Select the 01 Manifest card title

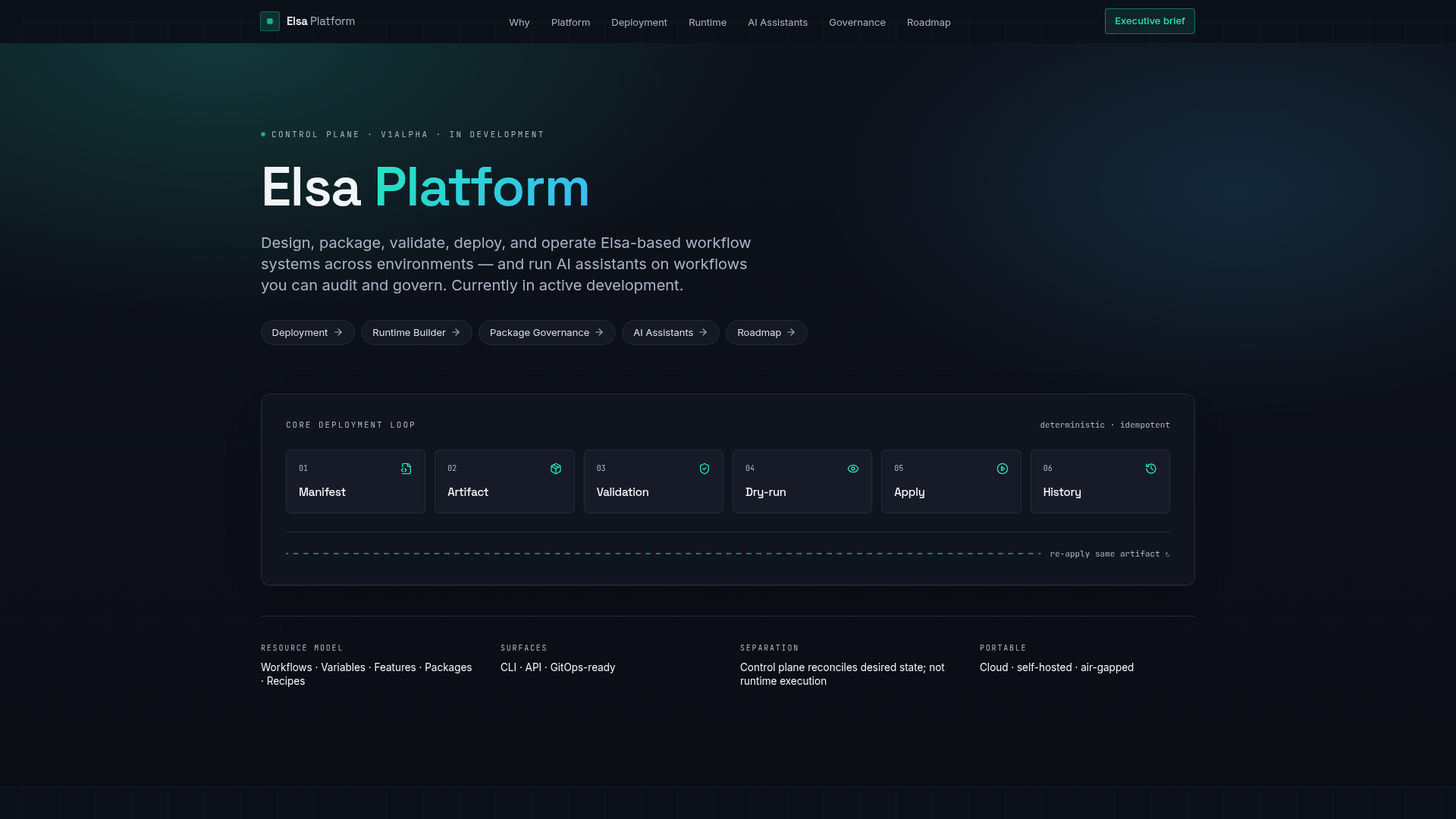(x=322, y=492)
